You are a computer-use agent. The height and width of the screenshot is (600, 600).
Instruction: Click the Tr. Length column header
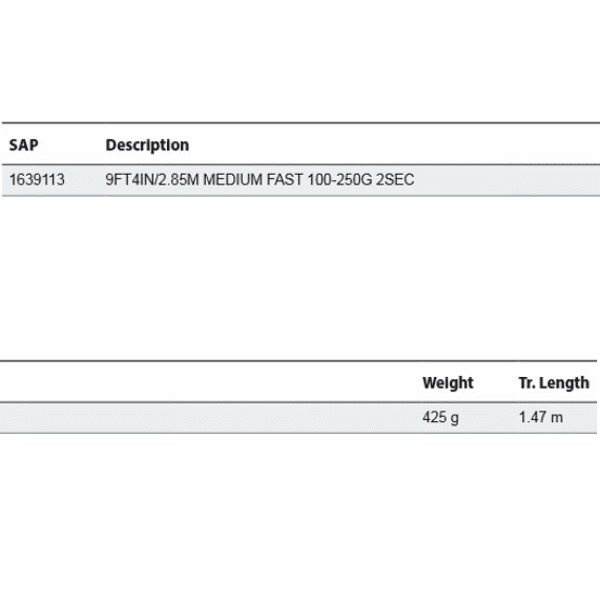(553, 383)
